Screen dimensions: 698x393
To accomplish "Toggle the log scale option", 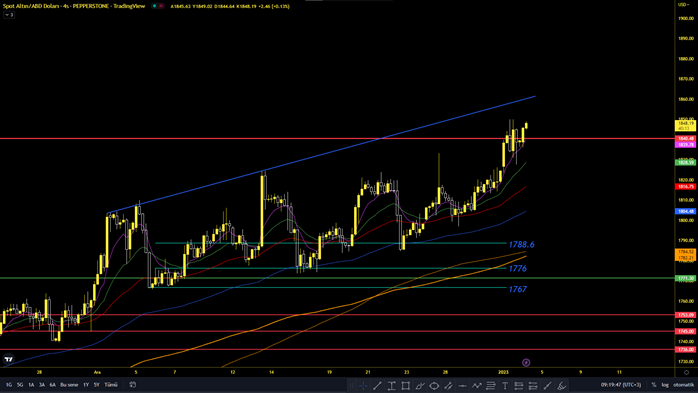I will [665, 385].
